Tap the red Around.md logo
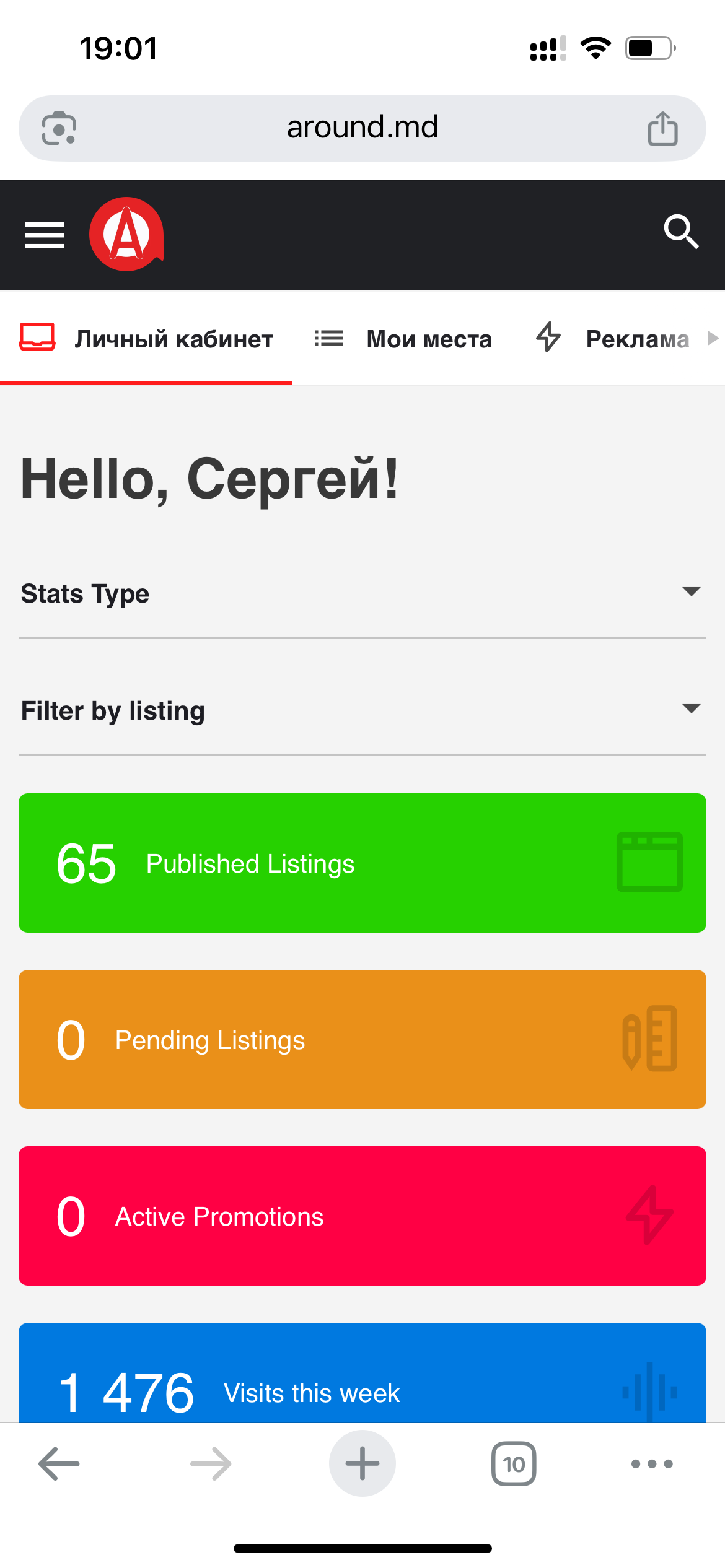The height and width of the screenshot is (1568, 725). 127,235
